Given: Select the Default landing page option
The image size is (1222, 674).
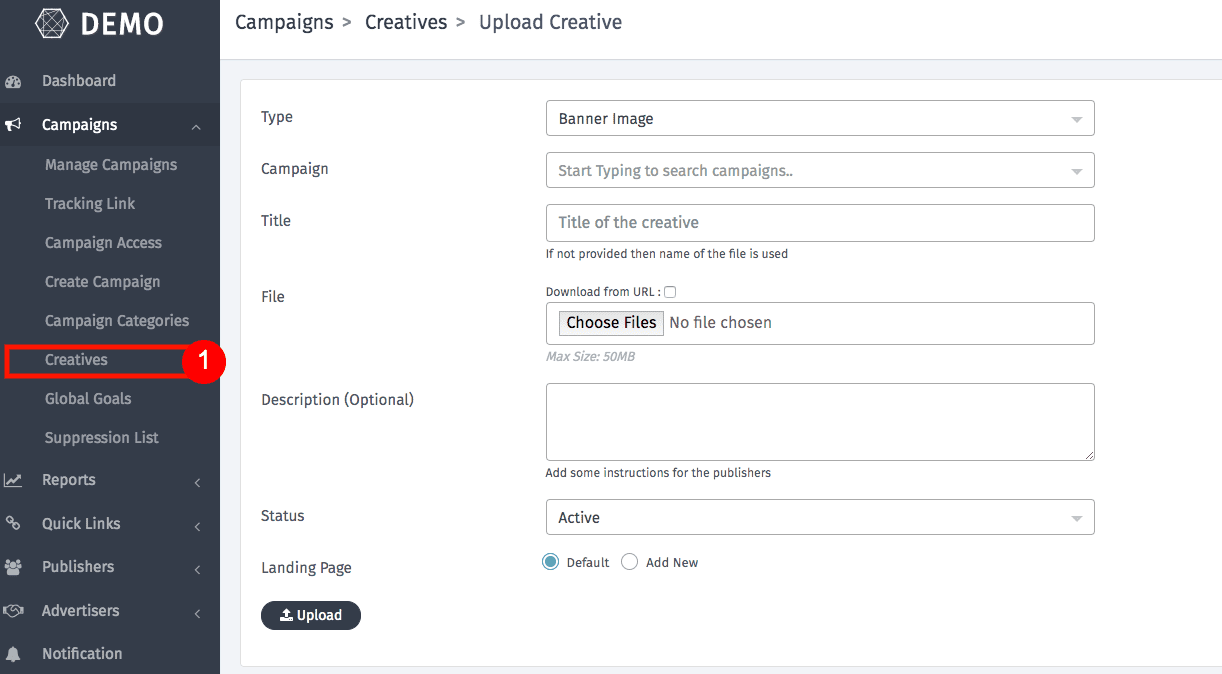Looking at the screenshot, I should click(x=550, y=562).
